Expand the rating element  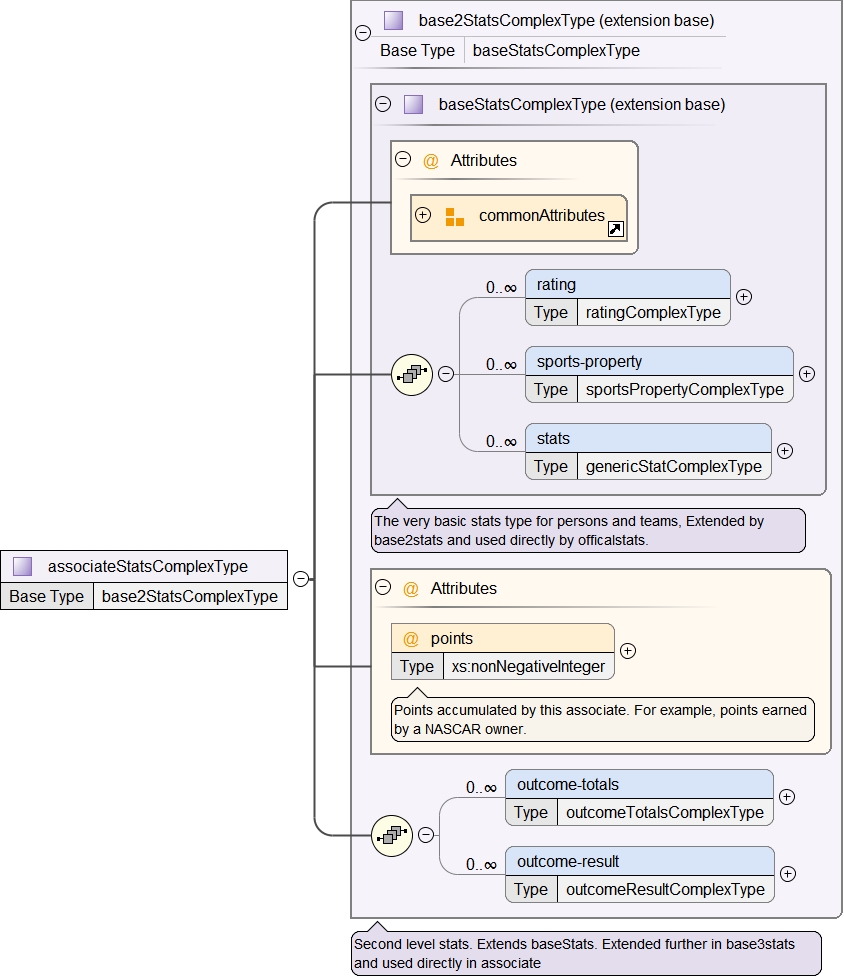743,297
